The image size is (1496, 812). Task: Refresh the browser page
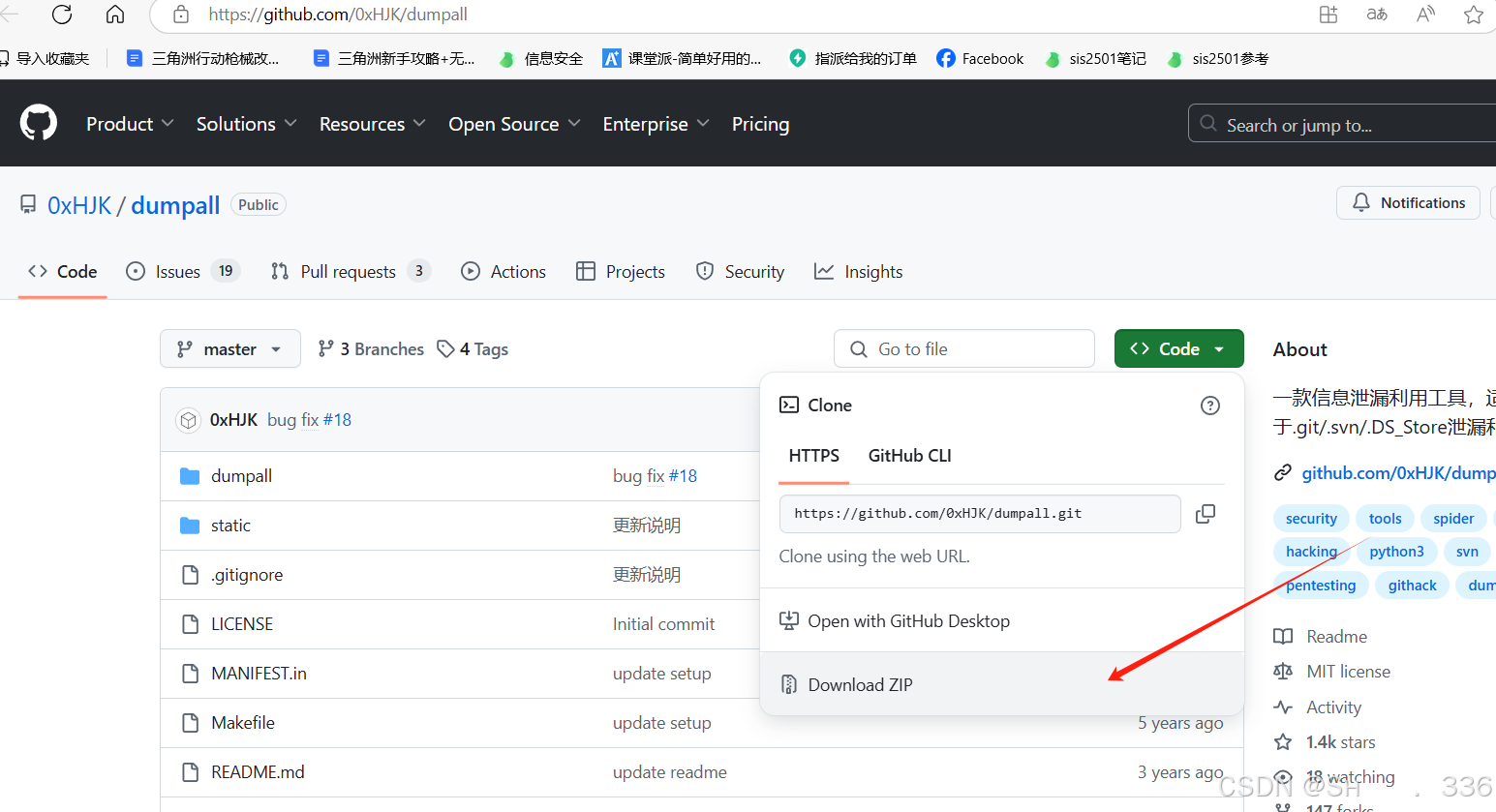click(x=62, y=15)
